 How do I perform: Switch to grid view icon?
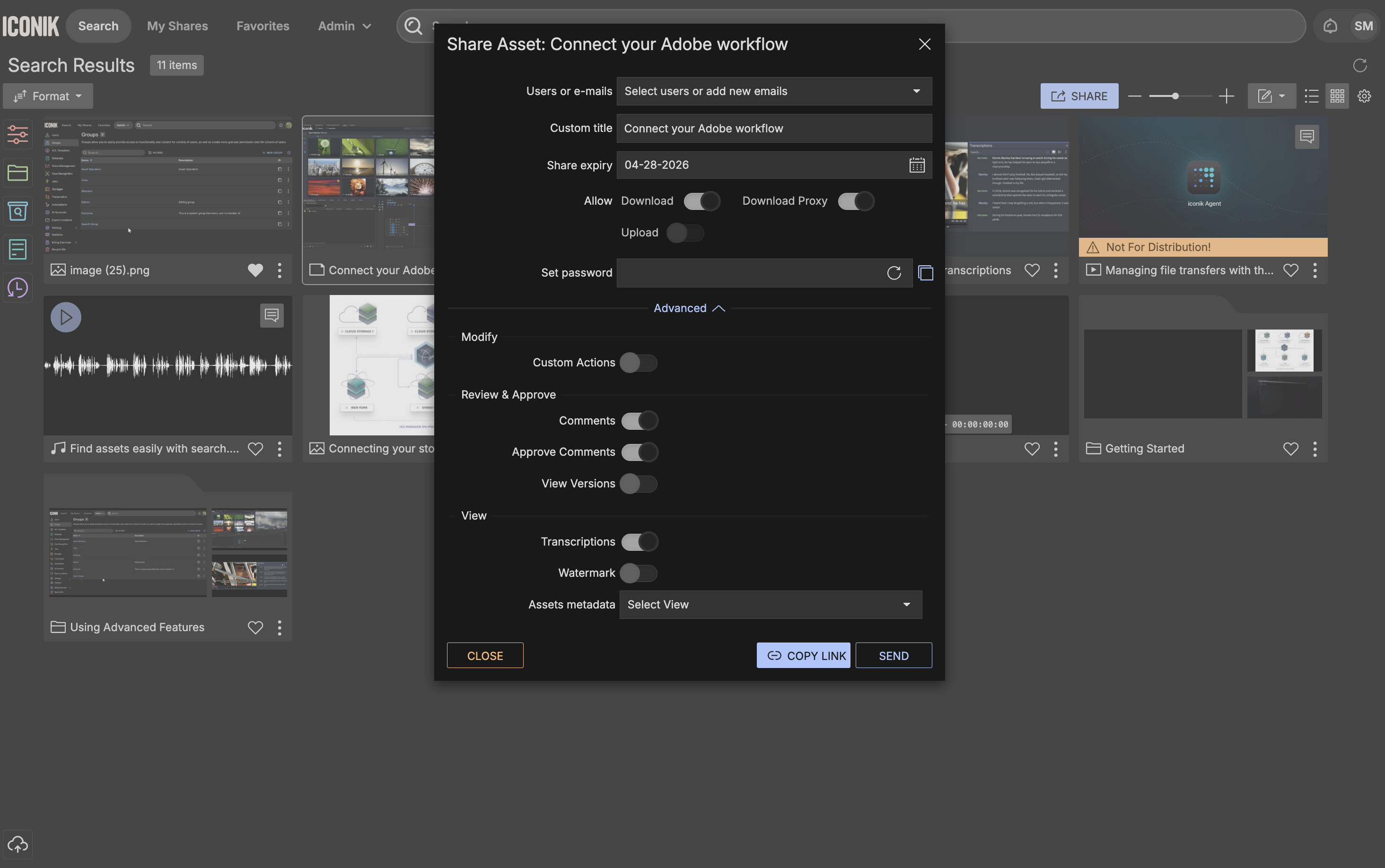click(x=1337, y=96)
